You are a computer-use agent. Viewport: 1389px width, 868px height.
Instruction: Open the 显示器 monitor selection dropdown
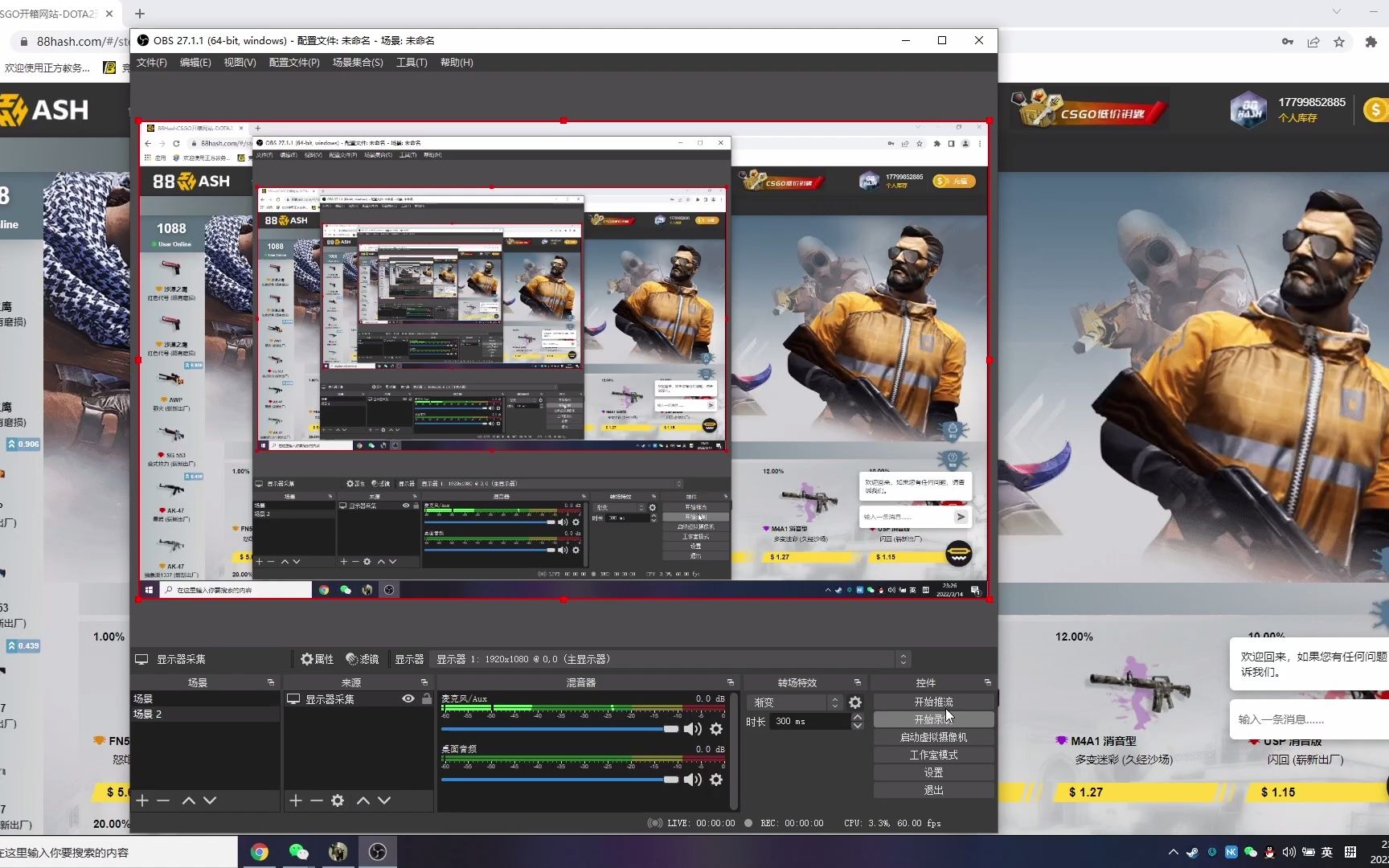670,659
